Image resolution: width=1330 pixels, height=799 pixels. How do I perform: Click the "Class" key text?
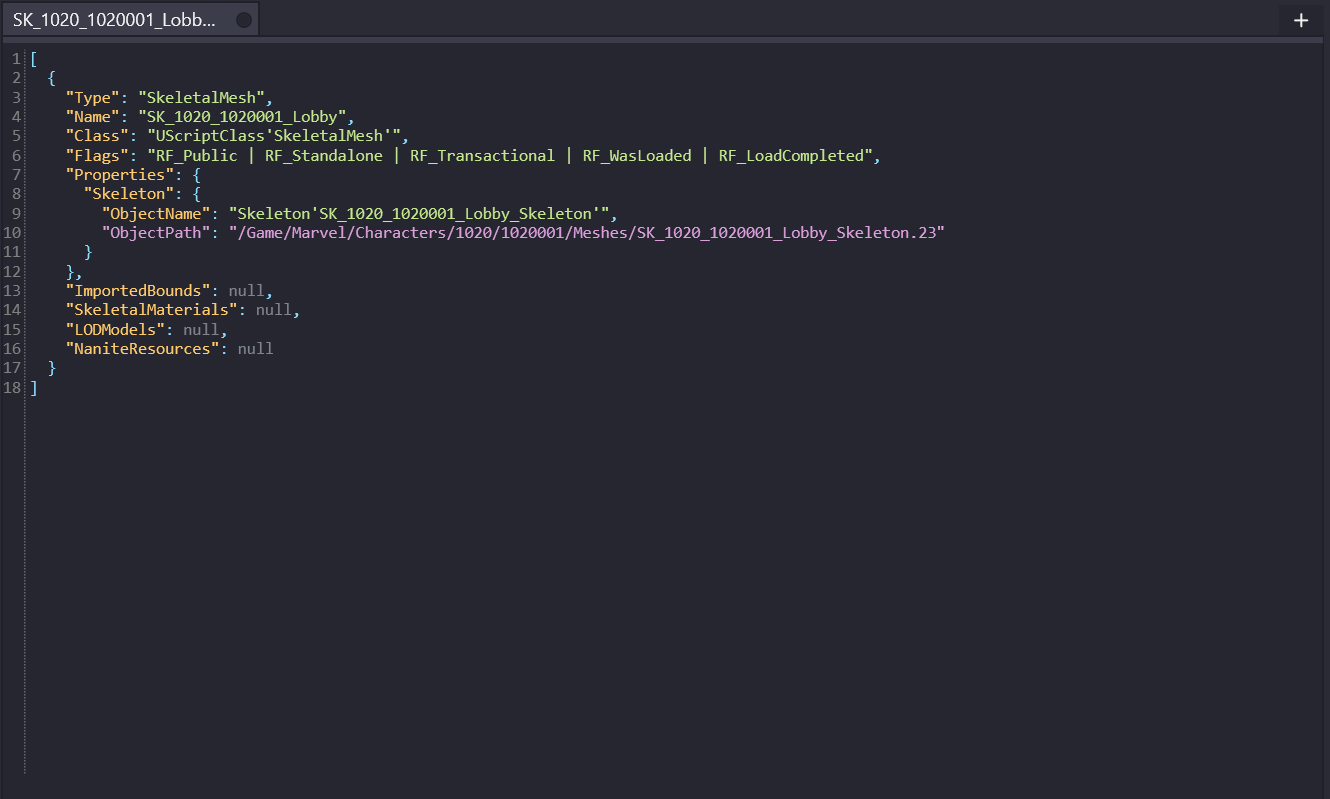pyautogui.click(x=98, y=136)
